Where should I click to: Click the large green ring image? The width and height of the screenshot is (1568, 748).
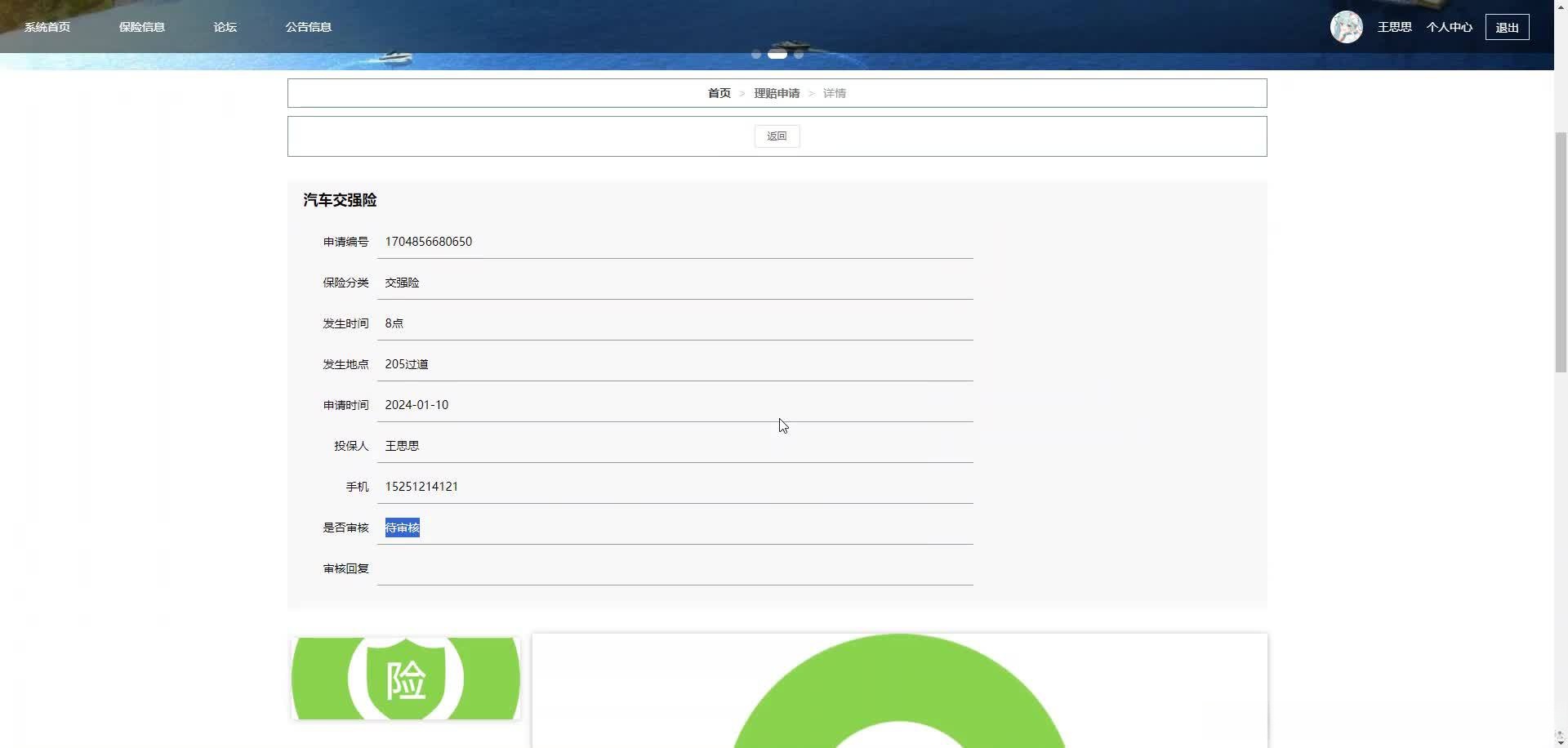coord(899,691)
